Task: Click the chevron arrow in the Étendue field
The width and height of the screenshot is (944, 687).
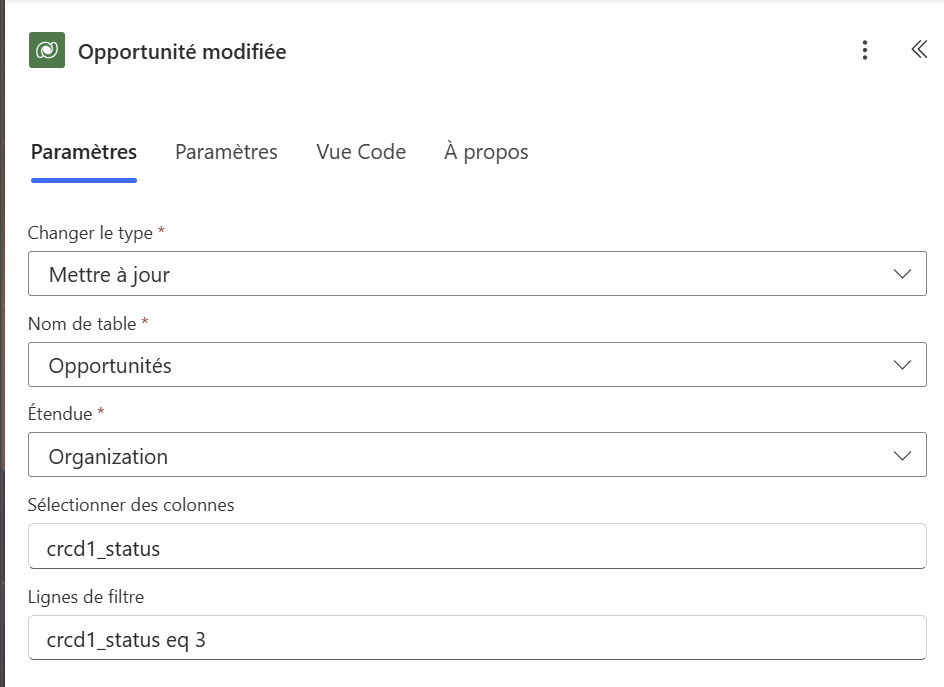Action: 902,456
